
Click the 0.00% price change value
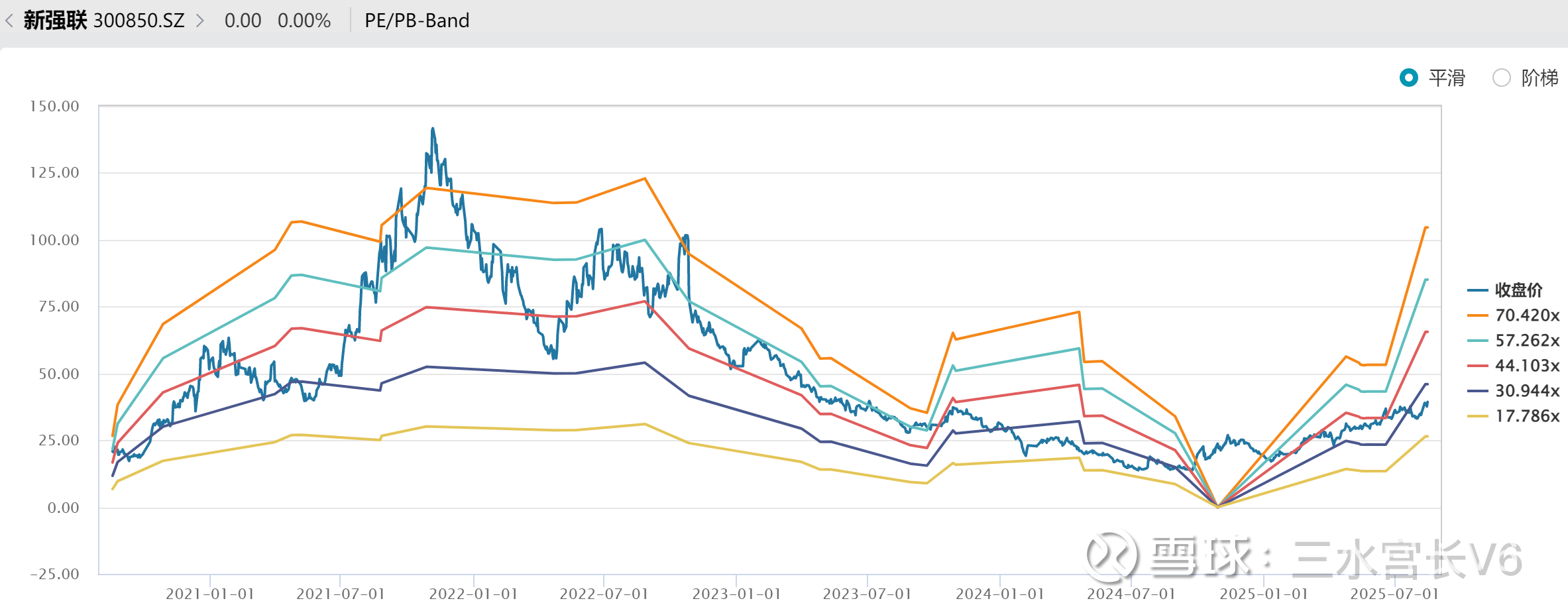(304, 21)
